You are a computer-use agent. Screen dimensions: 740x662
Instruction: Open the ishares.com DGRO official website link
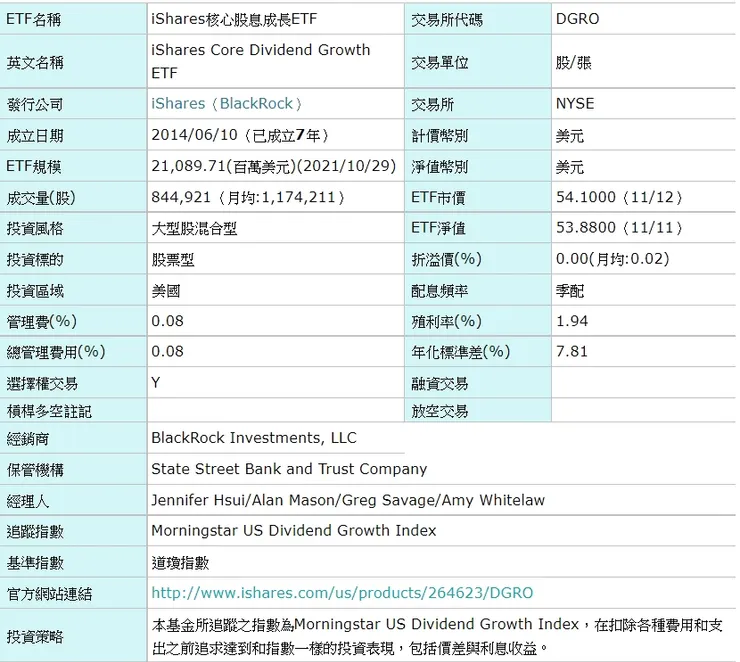point(342,593)
